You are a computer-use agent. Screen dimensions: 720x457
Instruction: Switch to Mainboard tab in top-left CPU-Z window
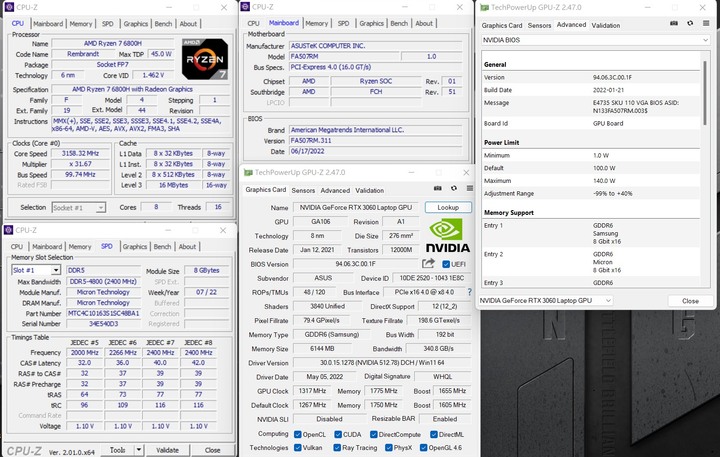point(48,24)
